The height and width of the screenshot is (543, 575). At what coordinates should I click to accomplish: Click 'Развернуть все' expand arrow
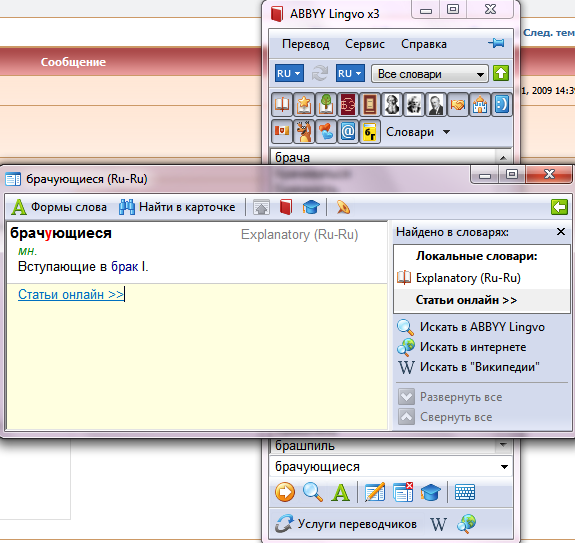tap(406, 397)
